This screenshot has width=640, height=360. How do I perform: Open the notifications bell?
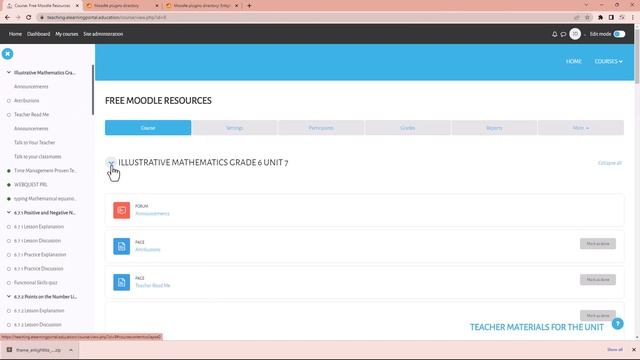point(554,34)
